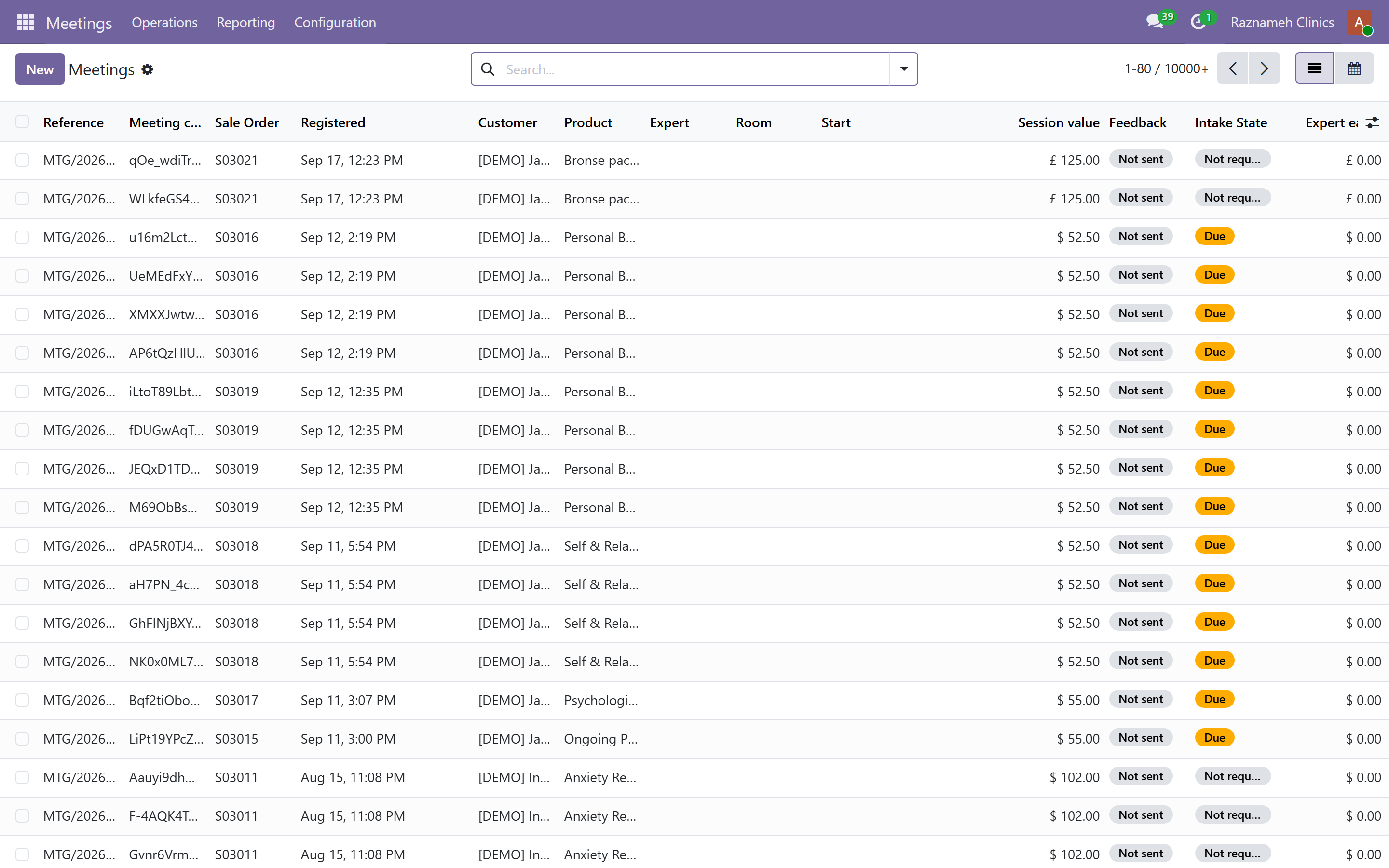Click Due badge in LiPt19YPcZ row
Screen dimensions: 1389x868
click(1214, 738)
